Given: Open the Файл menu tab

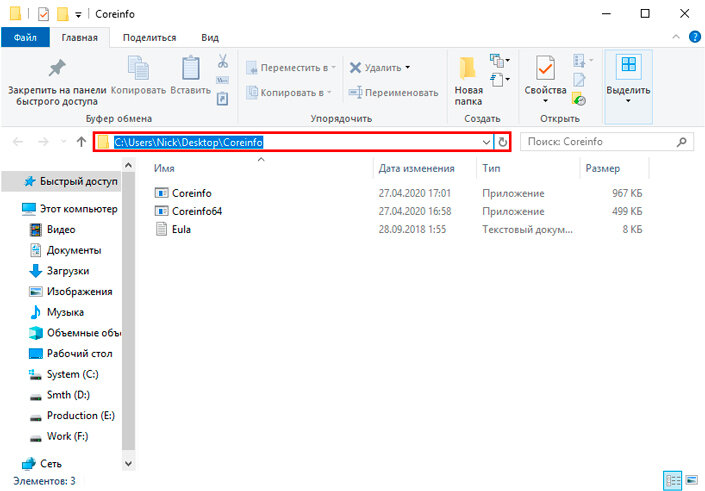Looking at the screenshot, I should (x=25, y=38).
